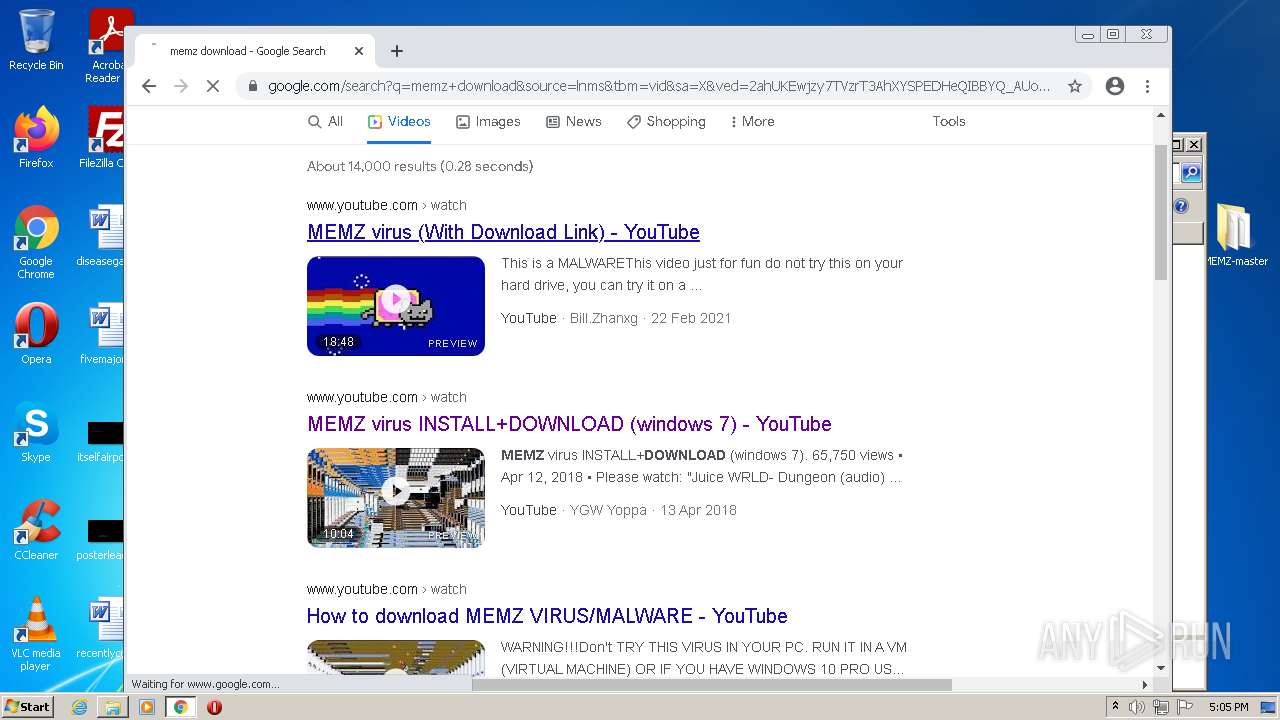Image resolution: width=1280 pixels, height=720 pixels.
Task: Open Internet Explorer from the taskbar
Action: tap(79, 707)
